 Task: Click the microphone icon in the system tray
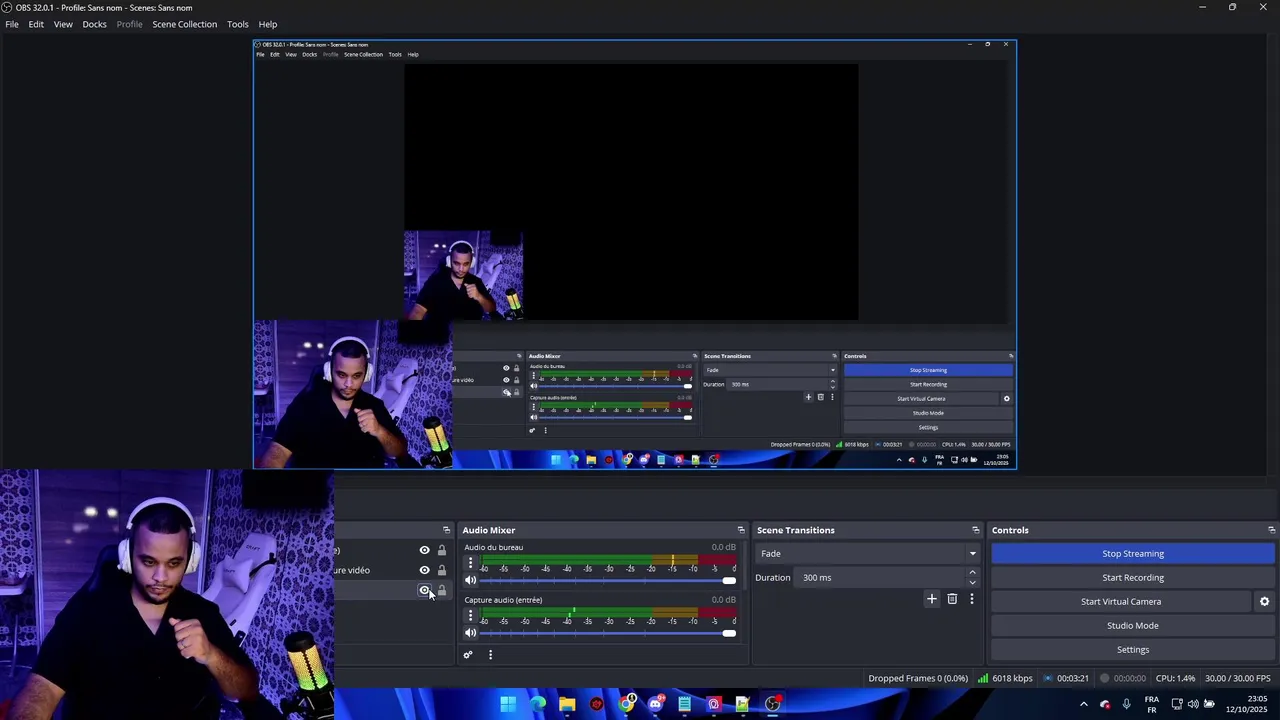coord(1126,704)
